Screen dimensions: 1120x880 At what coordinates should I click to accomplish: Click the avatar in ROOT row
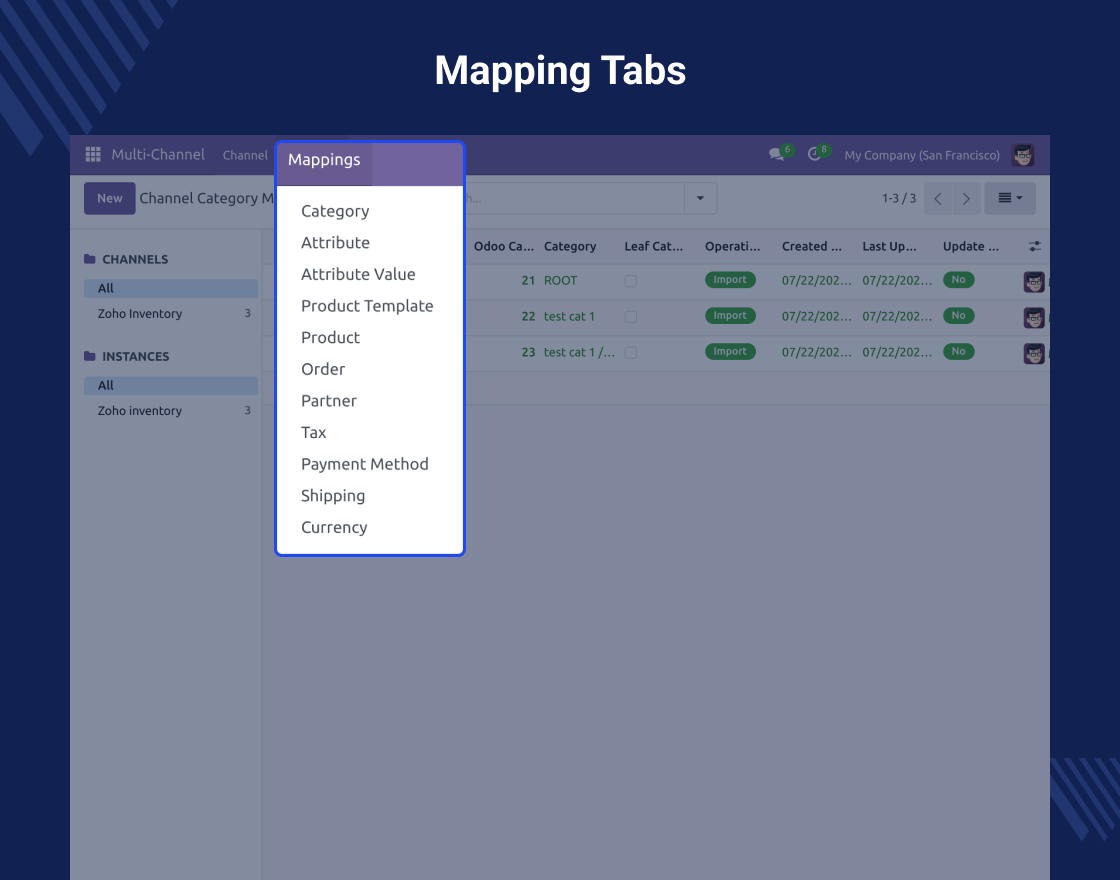pos(1034,281)
